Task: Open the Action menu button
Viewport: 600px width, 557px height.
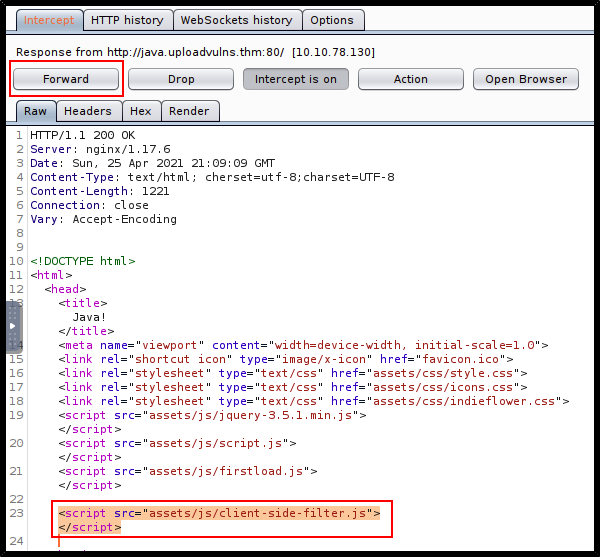Action: coord(411,79)
